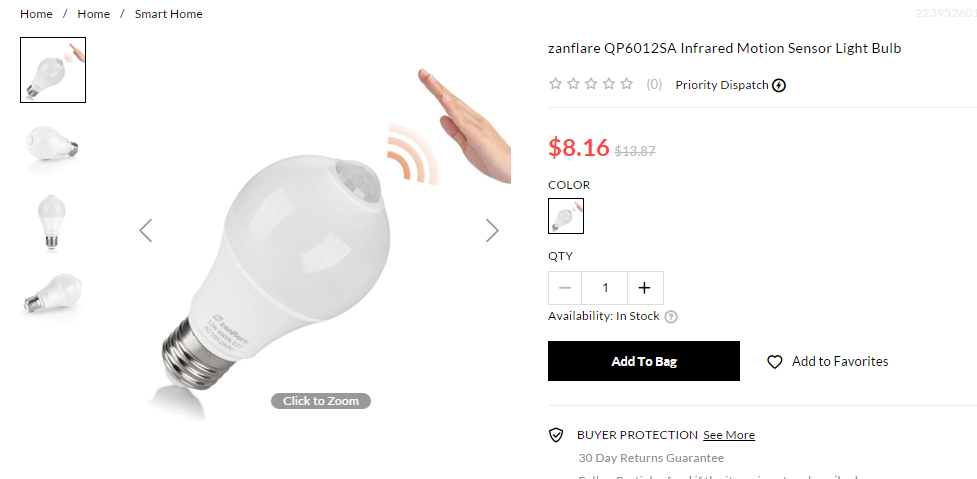Select the first bulb-with-hand thumbnail

tap(53, 70)
